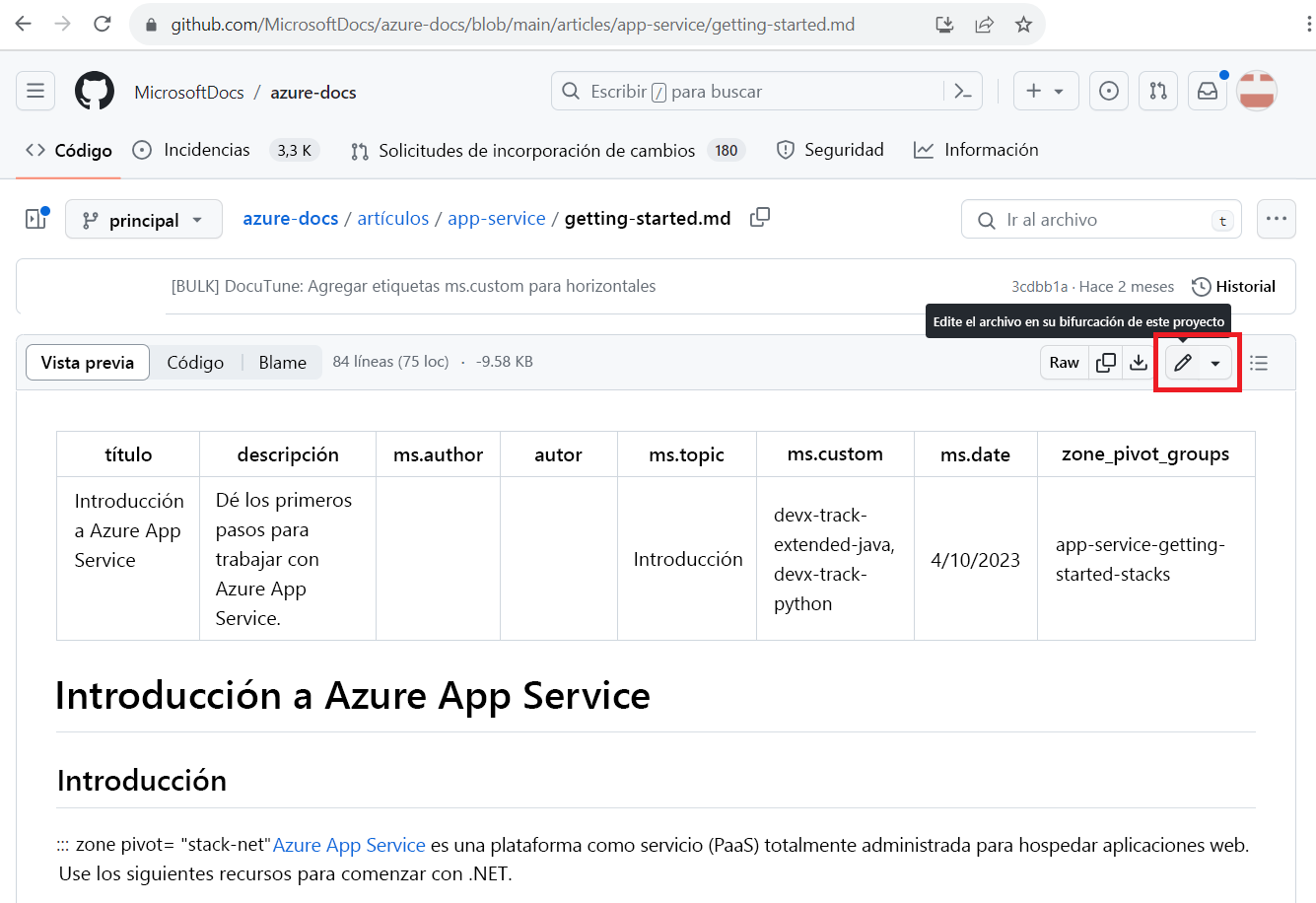Open the issues icon in header
1316x903 pixels.
(x=1109, y=92)
